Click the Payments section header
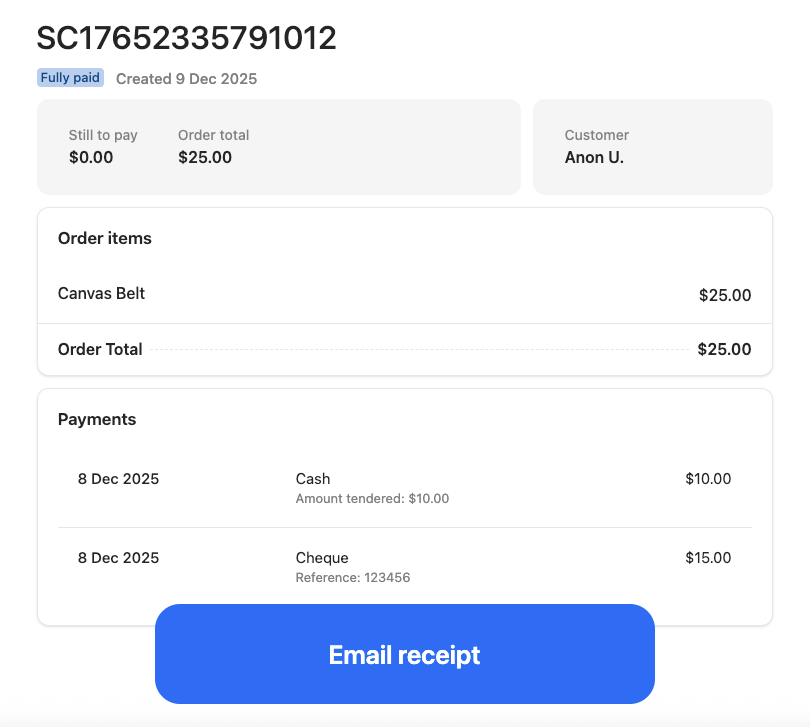Viewport: 810px width, 727px height. pos(97,419)
